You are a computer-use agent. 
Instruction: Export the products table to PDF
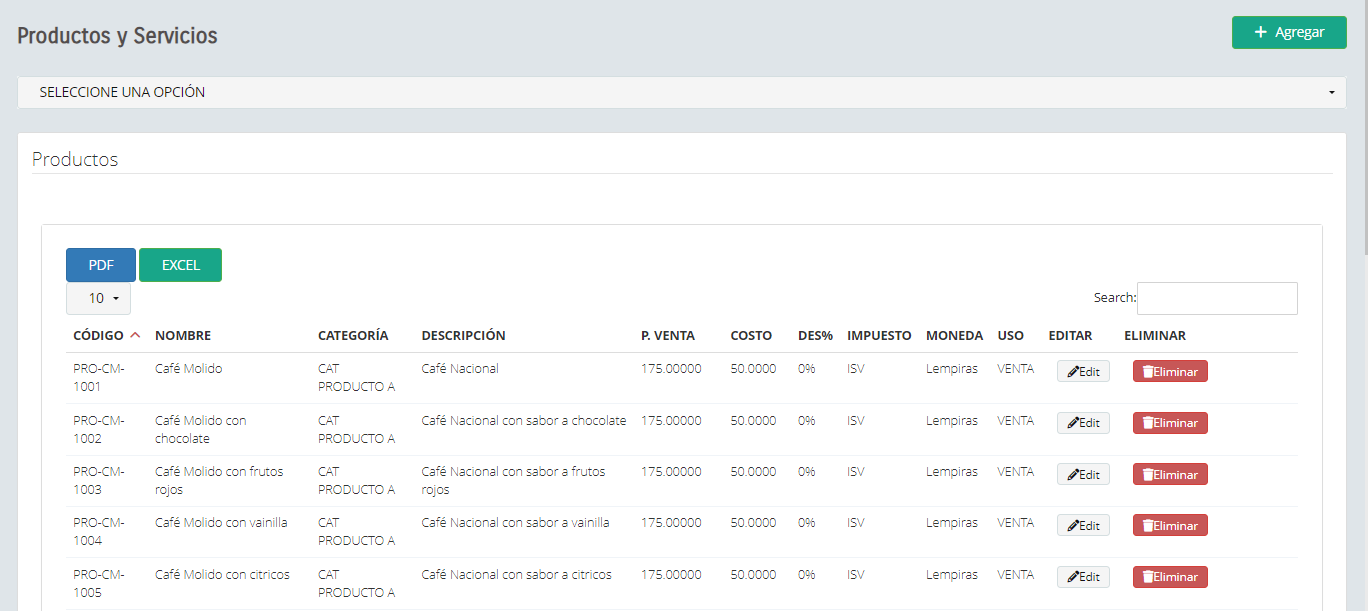(101, 265)
